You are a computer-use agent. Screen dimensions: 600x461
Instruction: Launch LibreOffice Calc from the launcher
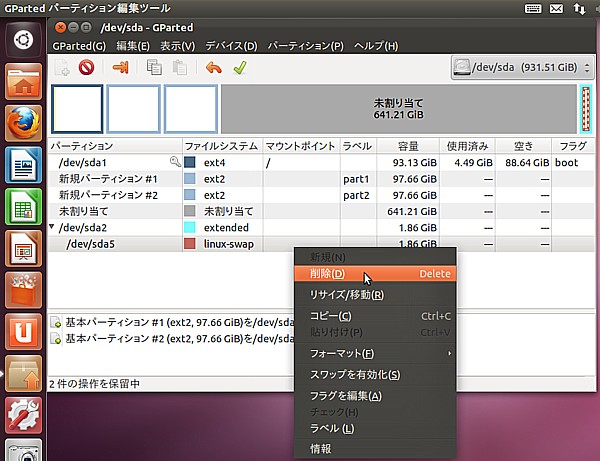[x=23, y=207]
